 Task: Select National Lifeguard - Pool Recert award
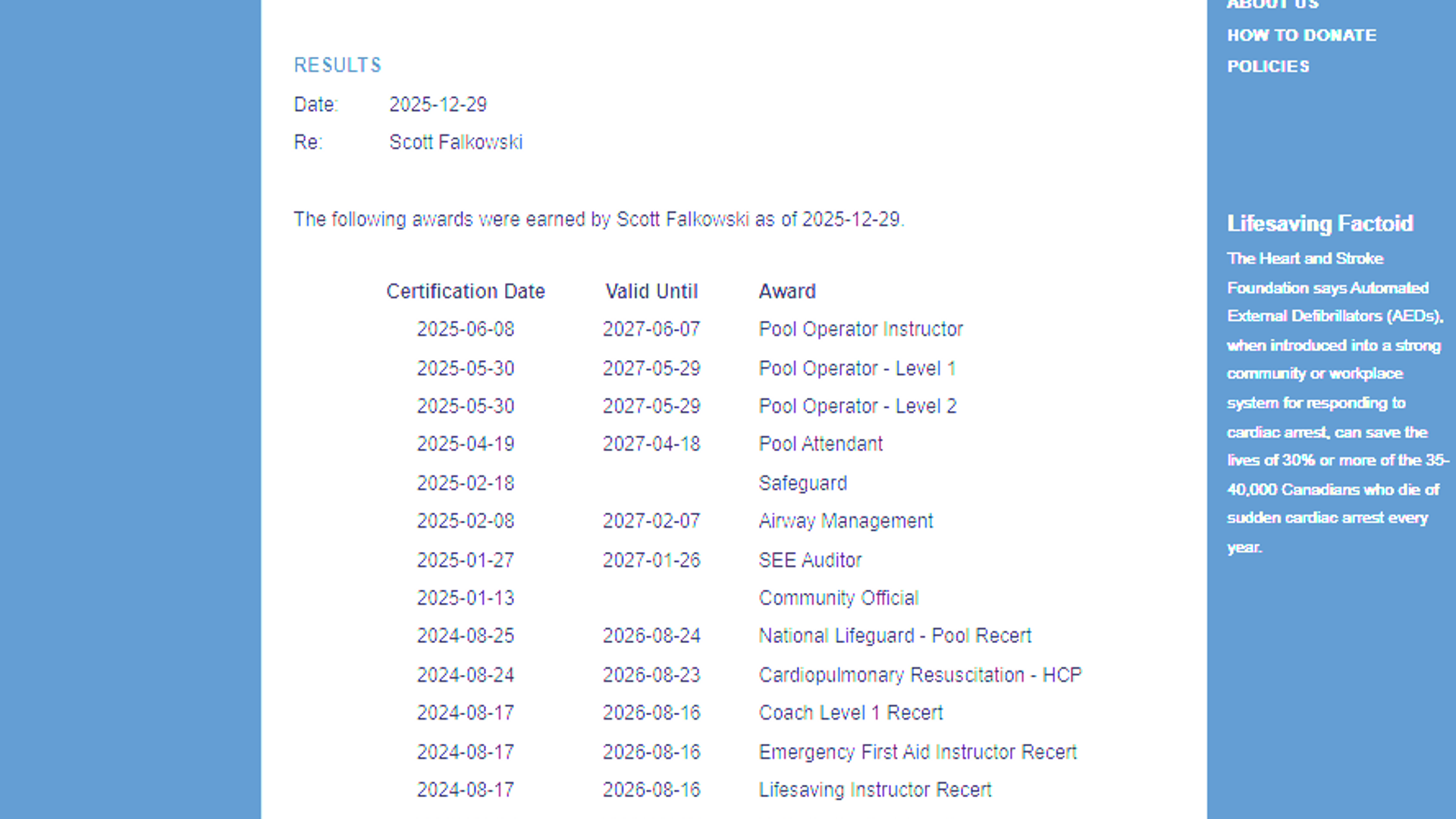tap(895, 635)
